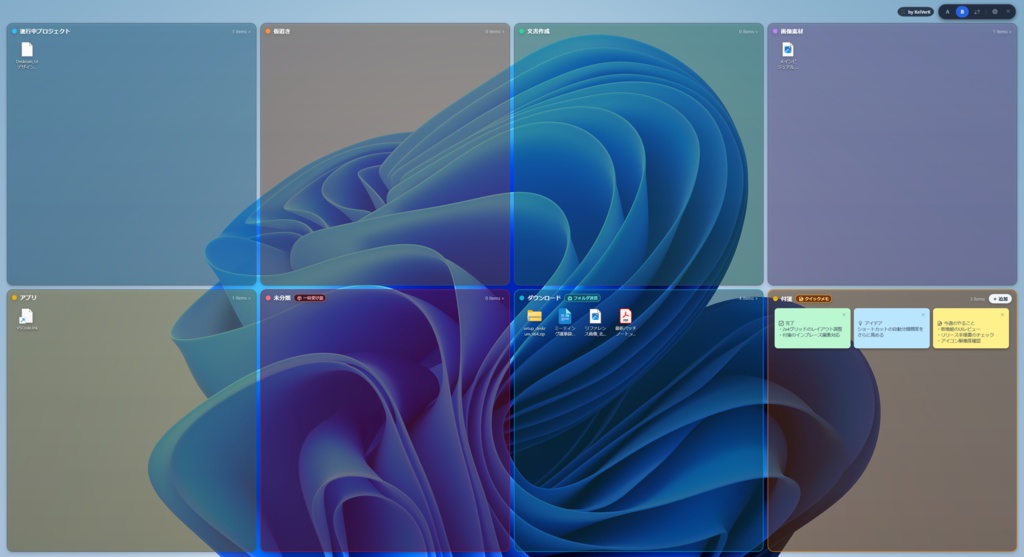This screenshot has width=1024, height=557.
Task: Click the 仮置き panel title
Action: (281, 31)
